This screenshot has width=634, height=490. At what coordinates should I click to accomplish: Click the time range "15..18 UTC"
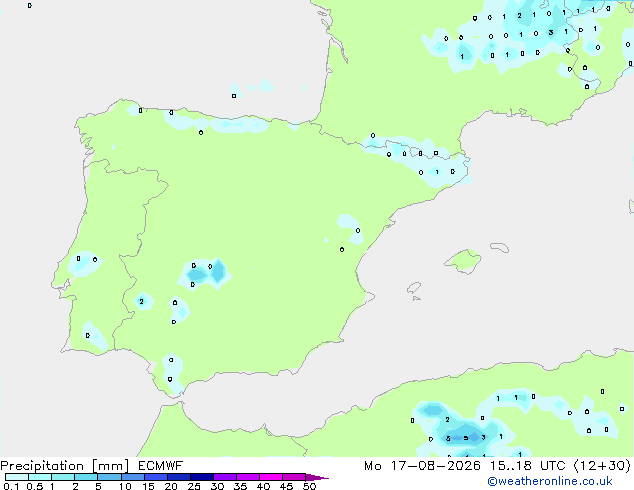[x=527, y=466]
